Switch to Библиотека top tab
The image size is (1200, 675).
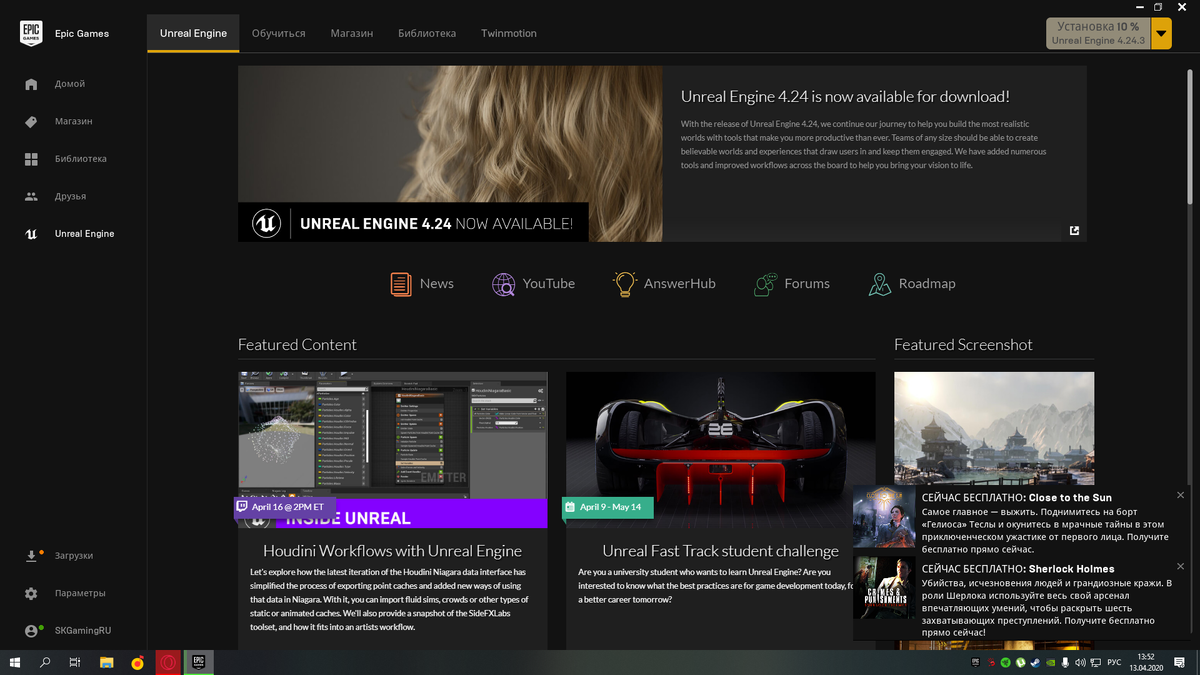coord(427,33)
